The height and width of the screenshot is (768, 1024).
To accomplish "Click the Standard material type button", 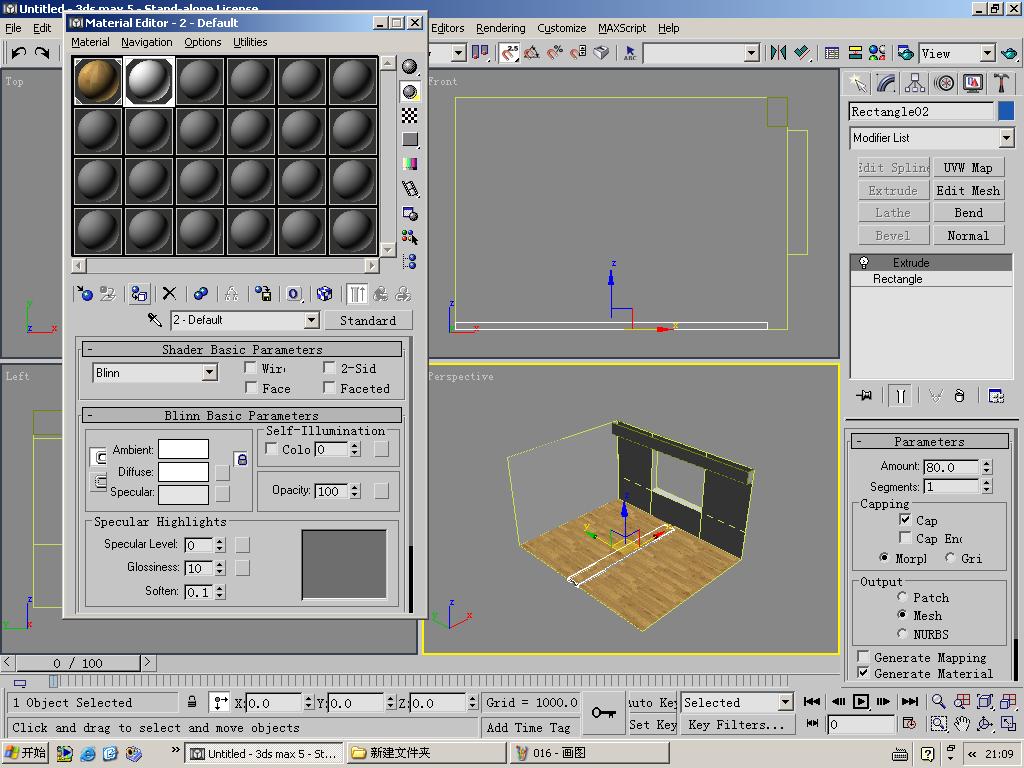I will [x=368, y=320].
